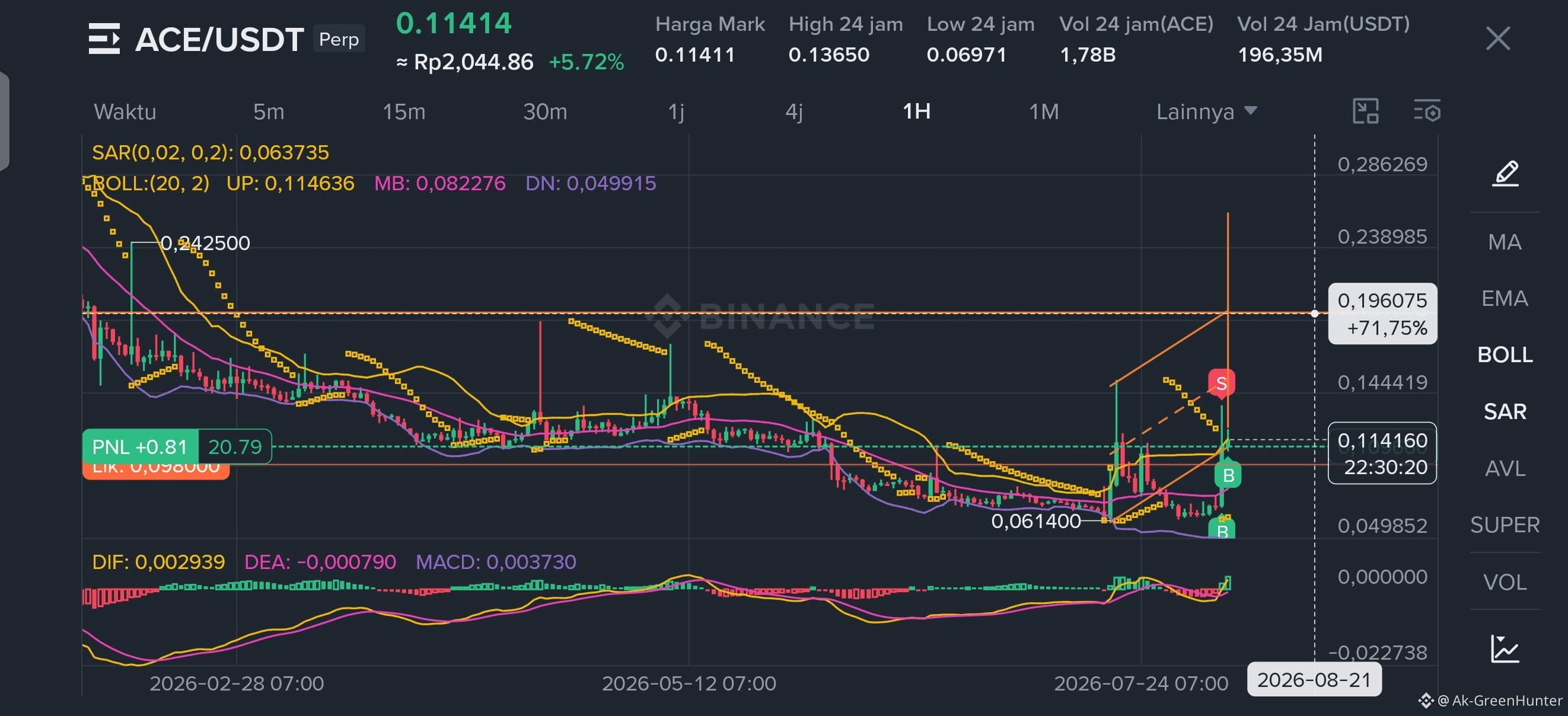The image size is (1568, 716).
Task: Click the Harga Mark value 0.11411
Action: click(694, 55)
